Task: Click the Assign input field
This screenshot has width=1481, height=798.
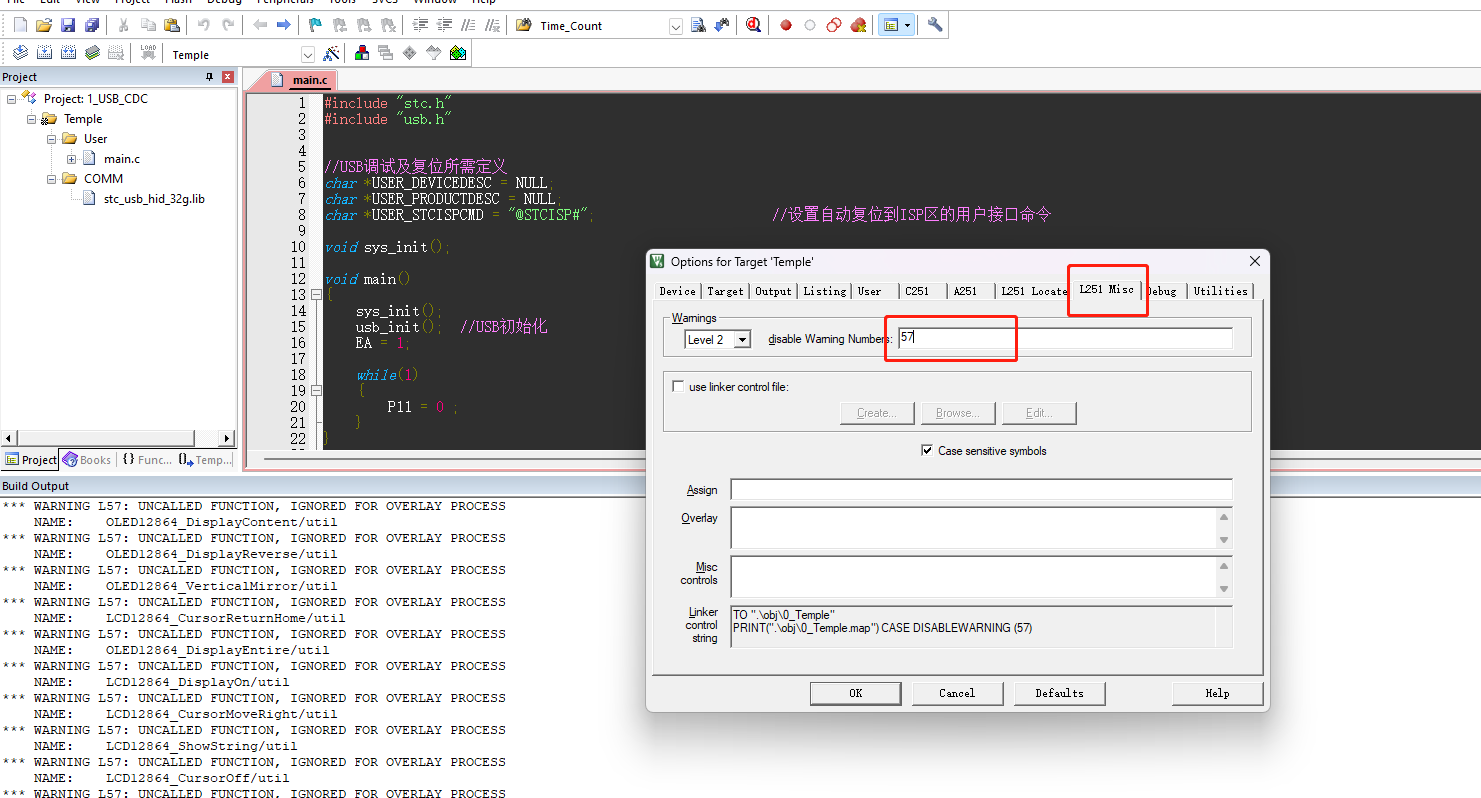Action: [981, 490]
